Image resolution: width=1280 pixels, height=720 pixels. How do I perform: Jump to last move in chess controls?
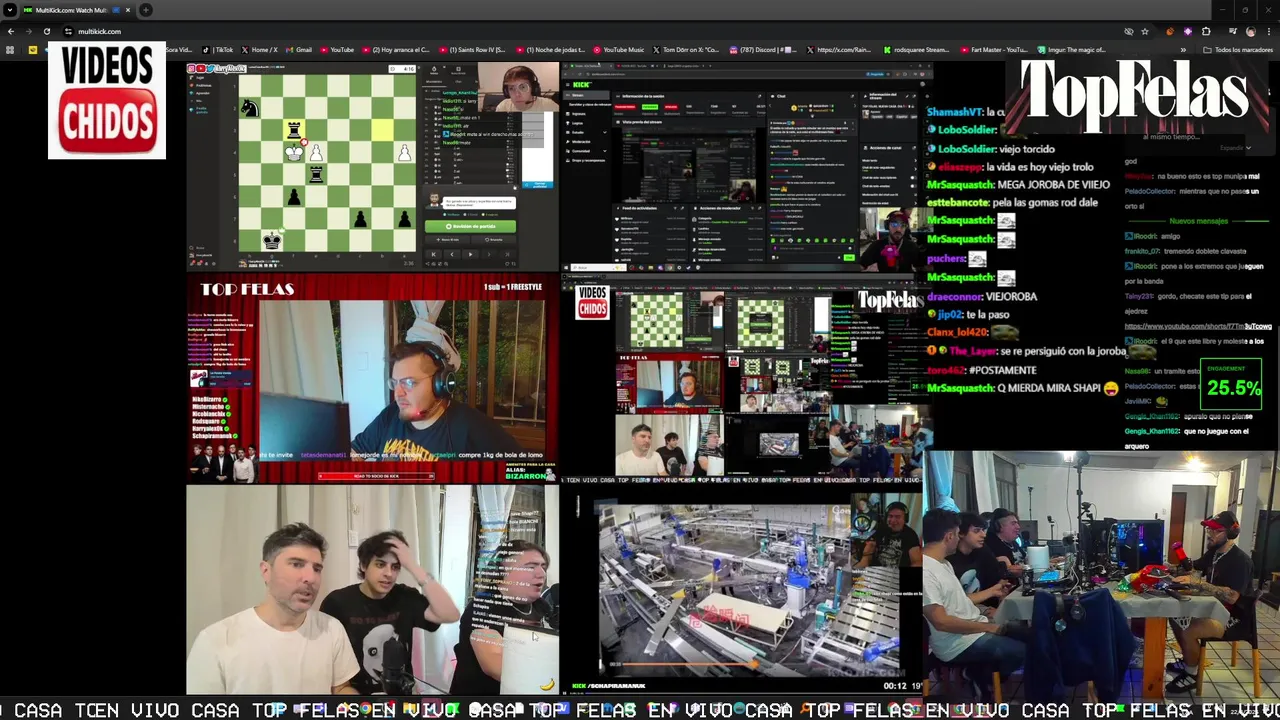507,254
